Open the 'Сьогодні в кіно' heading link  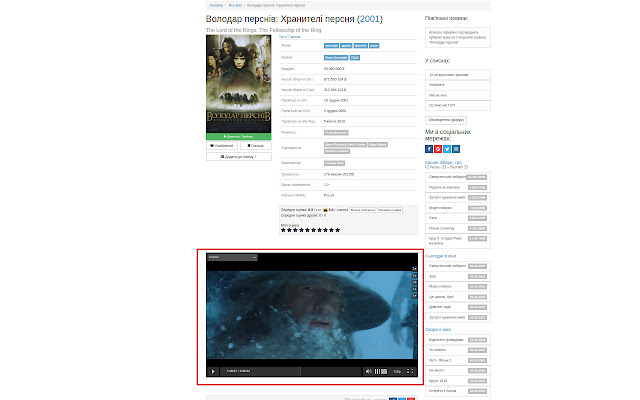point(440,256)
